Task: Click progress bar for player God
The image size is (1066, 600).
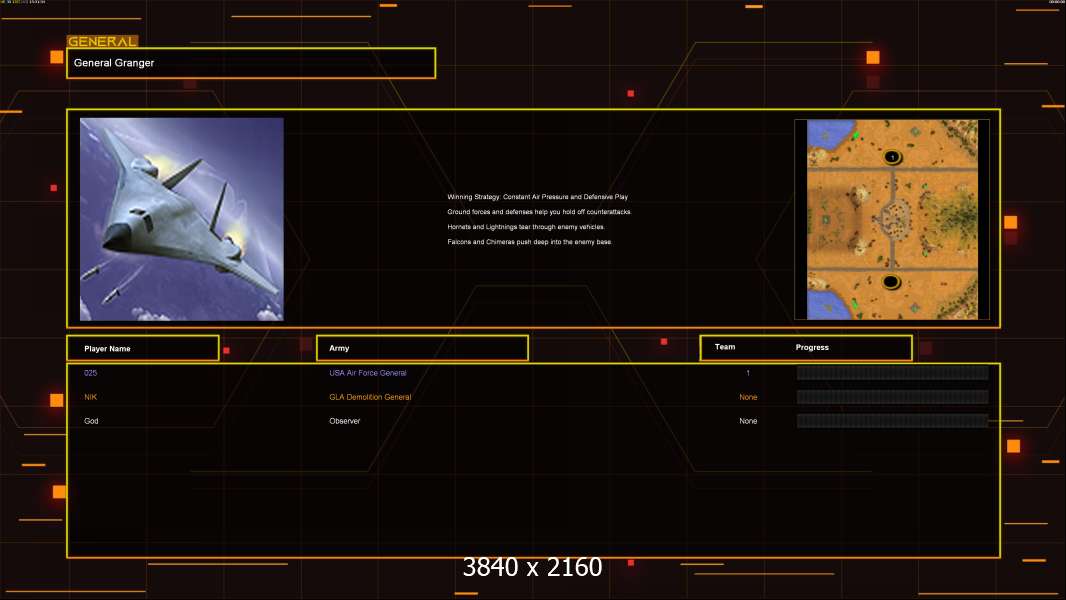Action: (893, 421)
